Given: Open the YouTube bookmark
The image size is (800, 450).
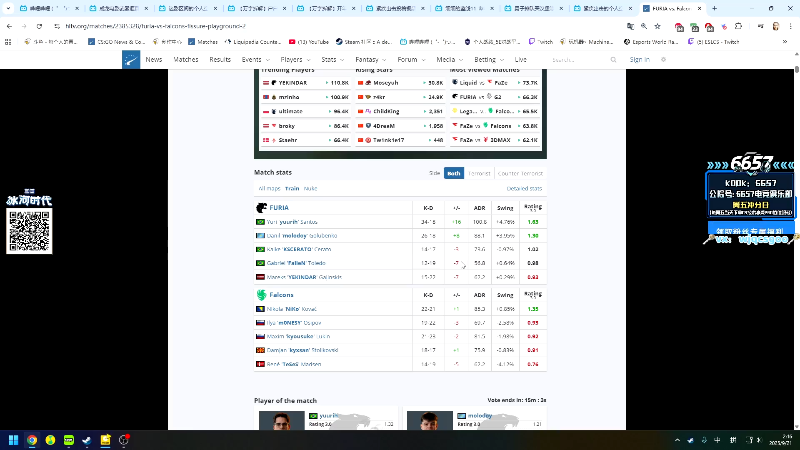Looking at the screenshot, I should coord(309,42).
